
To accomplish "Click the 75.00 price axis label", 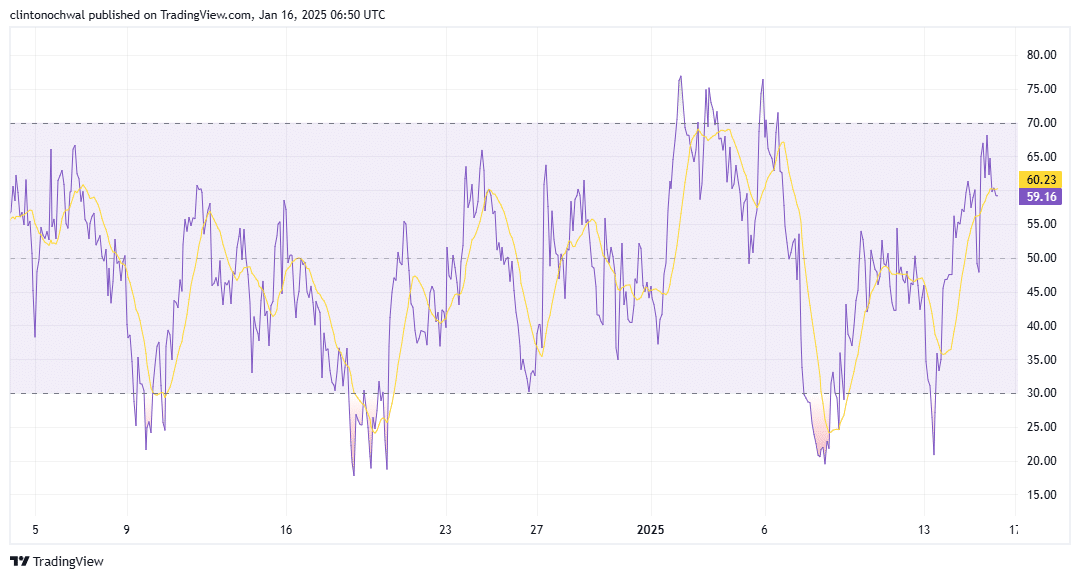I will [1041, 89].
